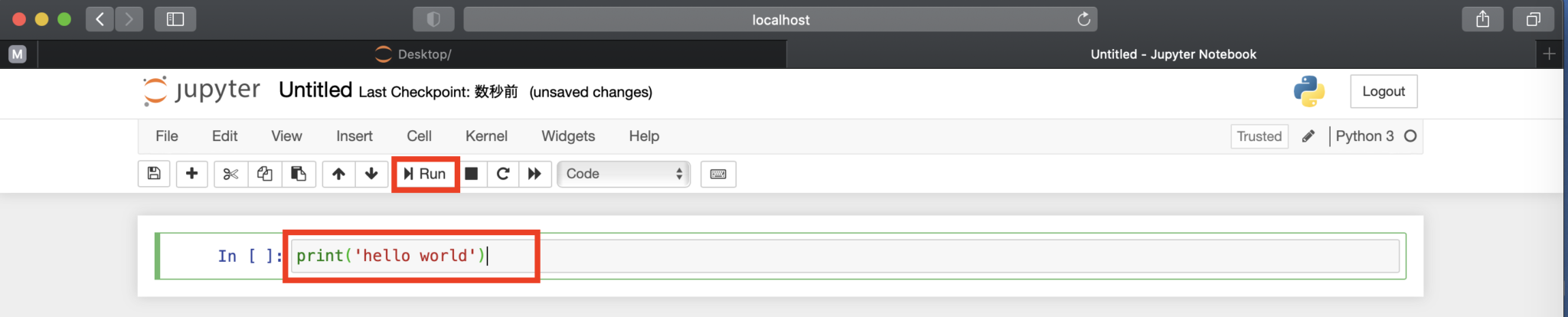The height and width of the screenshot is (317, 1568).
Task: Click the Logout button
Action: 1383,91
